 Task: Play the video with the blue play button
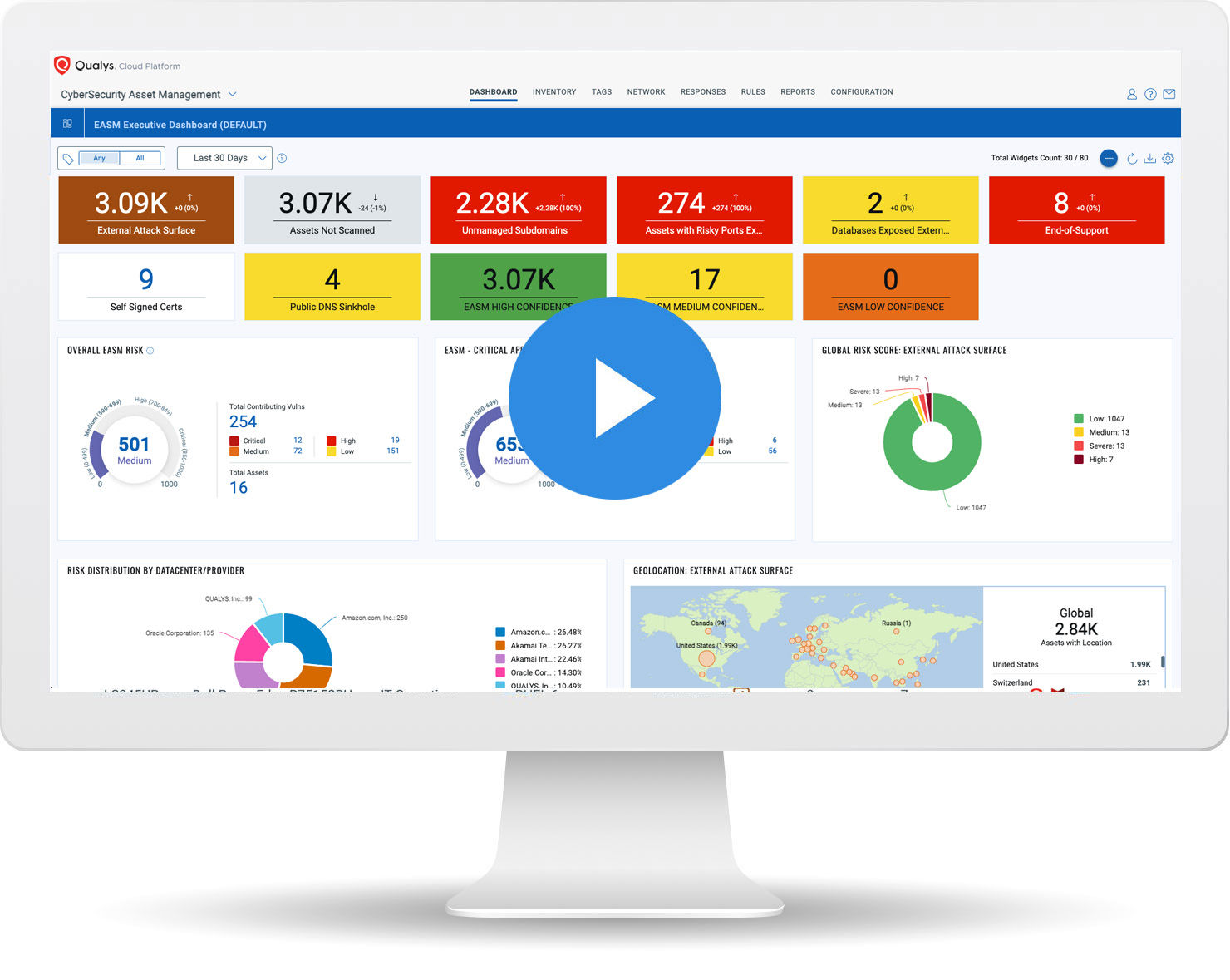click(615, 397)
